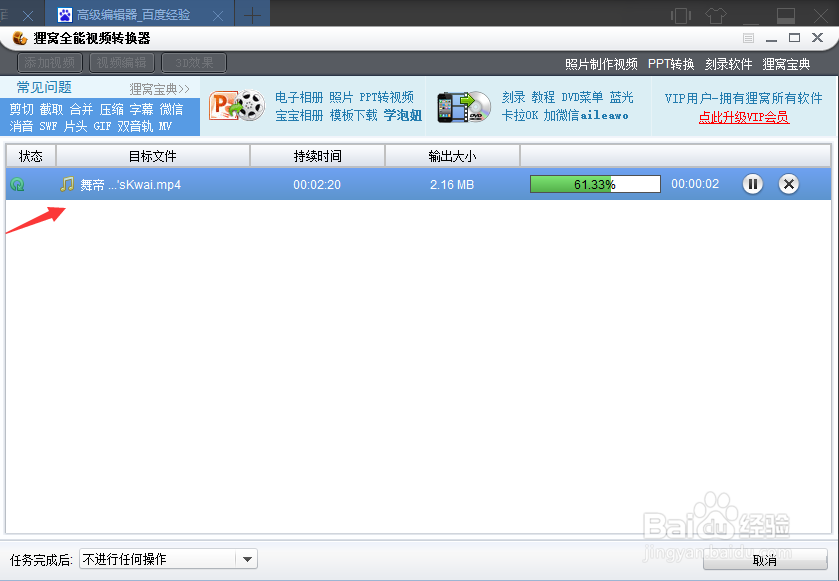Click the 点此升级VIP会员 link
Screen dimensions: 839x581
(744, 117)
